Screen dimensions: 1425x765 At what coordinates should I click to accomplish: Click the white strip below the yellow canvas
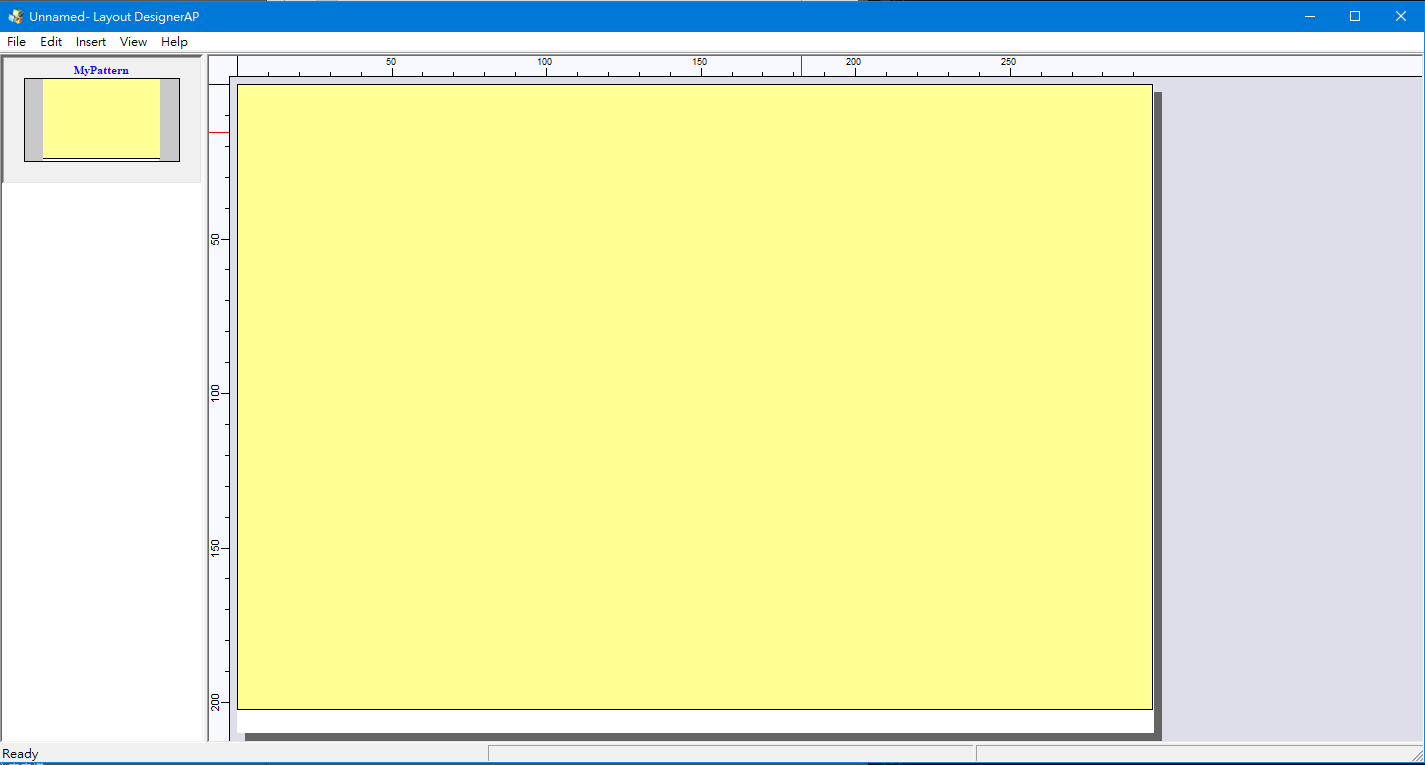click(x=694, y=721)
